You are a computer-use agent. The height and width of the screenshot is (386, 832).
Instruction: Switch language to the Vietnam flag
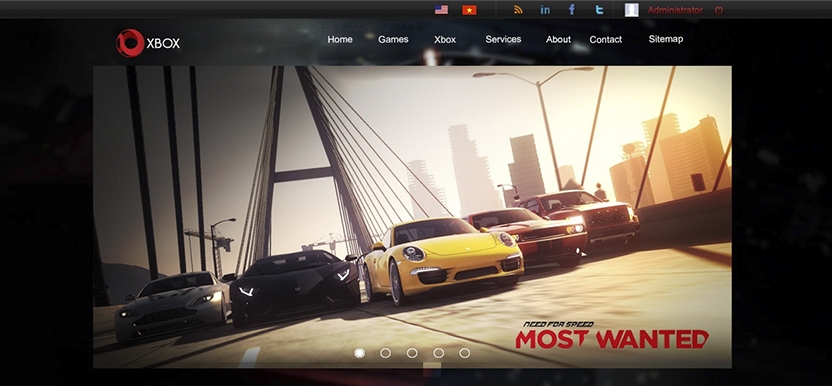pyautogui.click(x=469, y=10)
